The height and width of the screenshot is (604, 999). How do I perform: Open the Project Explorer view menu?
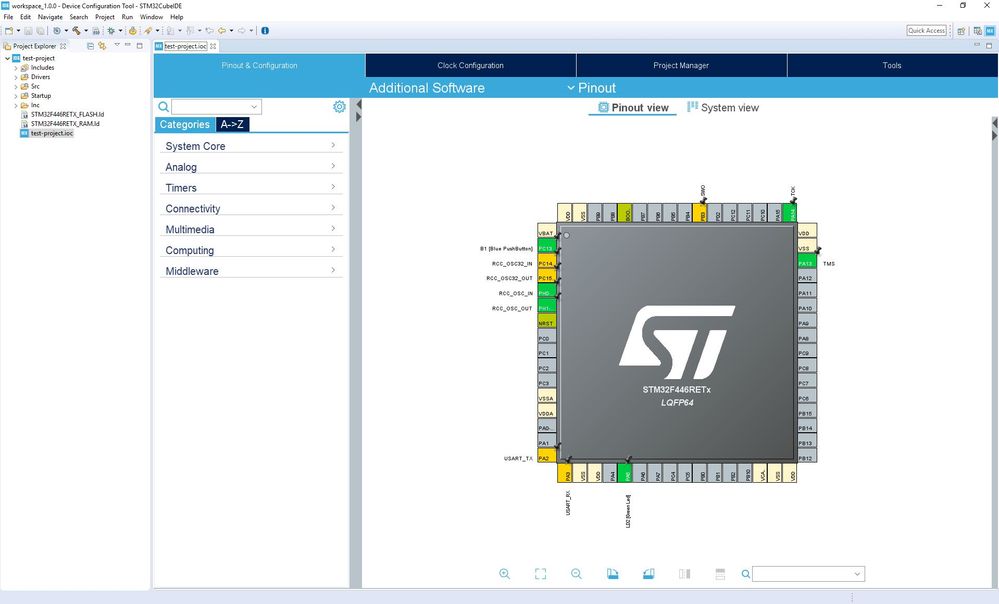(x=117, y=45)
